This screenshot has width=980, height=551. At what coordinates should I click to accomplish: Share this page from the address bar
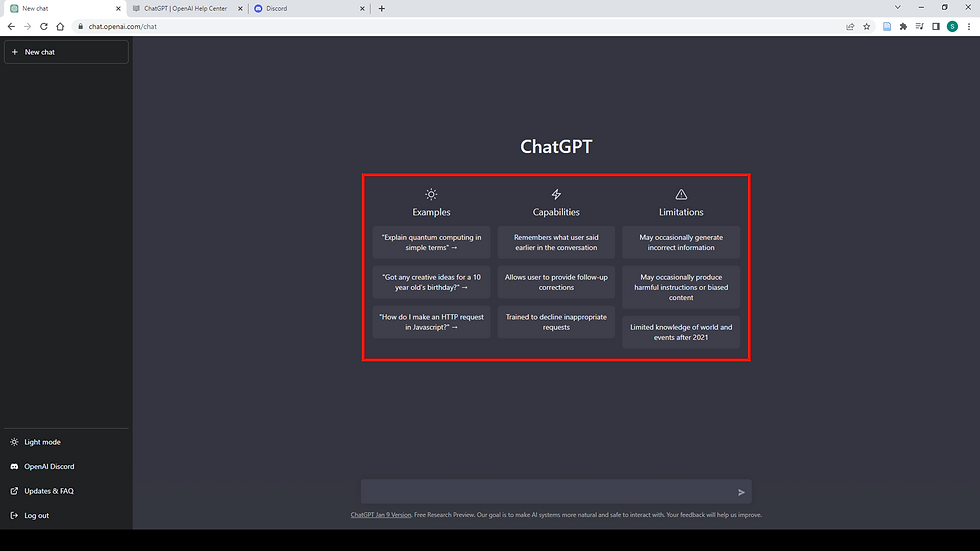(850, 26)
